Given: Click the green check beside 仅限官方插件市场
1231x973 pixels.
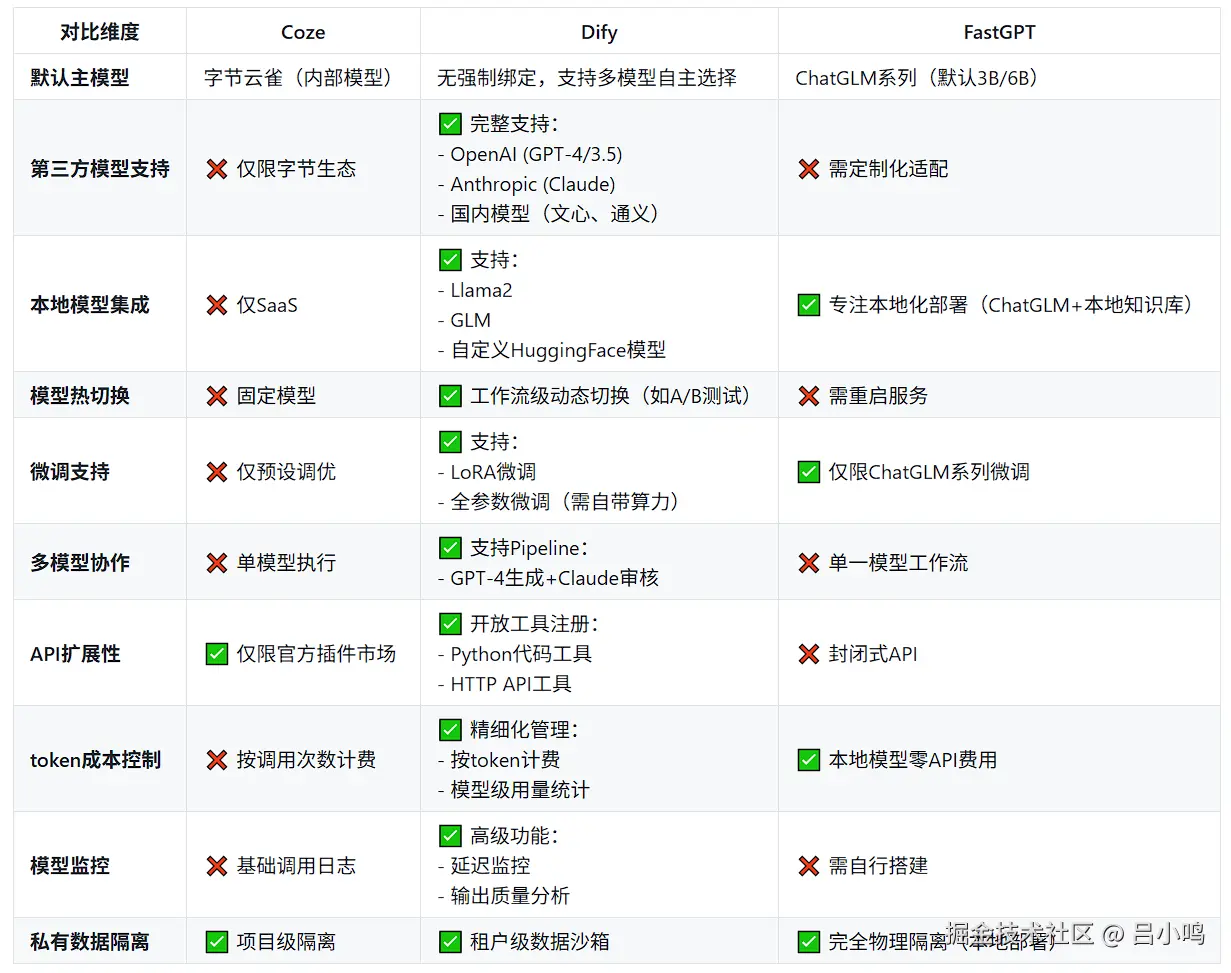Looking at the screenshot, I should pyautogui.click(x=216, y=654).
